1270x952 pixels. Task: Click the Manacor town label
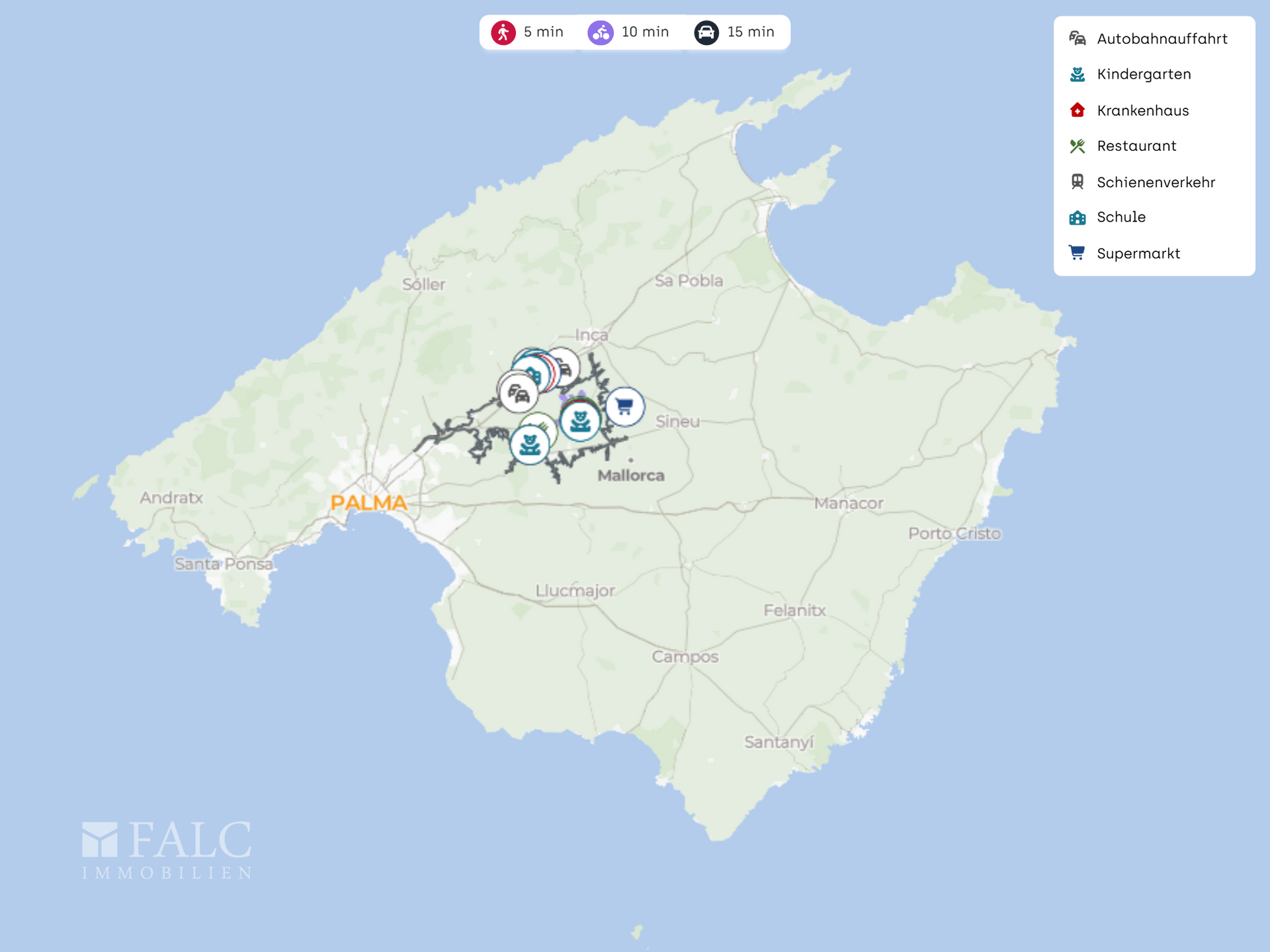[848, 504]
